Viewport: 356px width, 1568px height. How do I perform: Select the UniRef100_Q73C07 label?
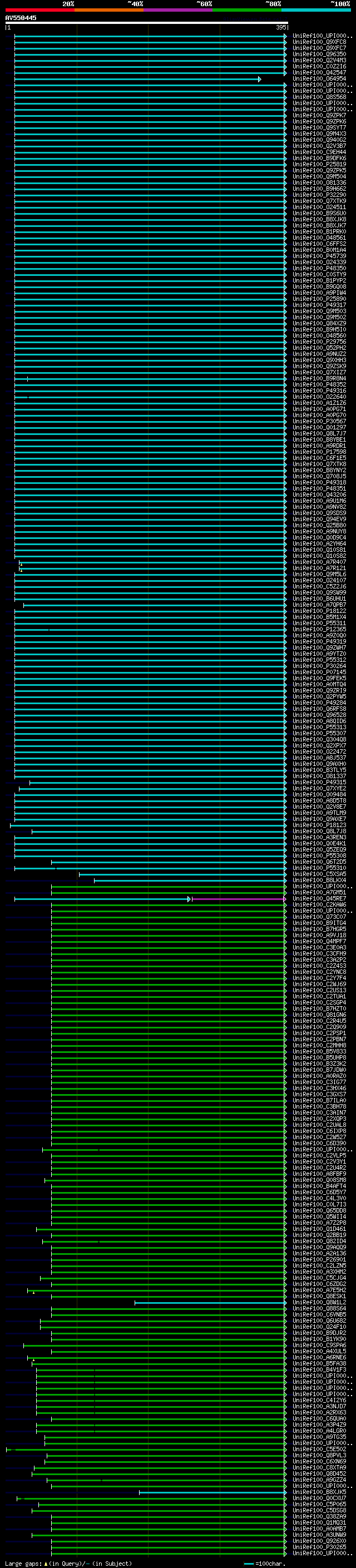coord(319,917)
